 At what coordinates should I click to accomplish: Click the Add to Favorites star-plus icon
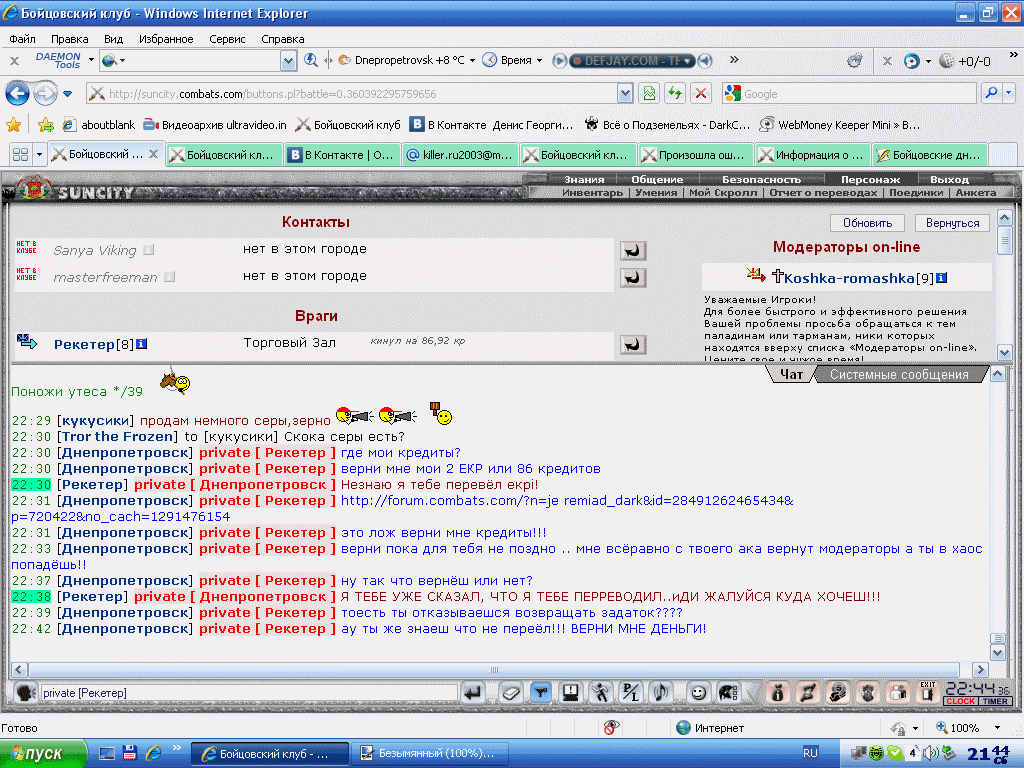[x=45, y=124]
